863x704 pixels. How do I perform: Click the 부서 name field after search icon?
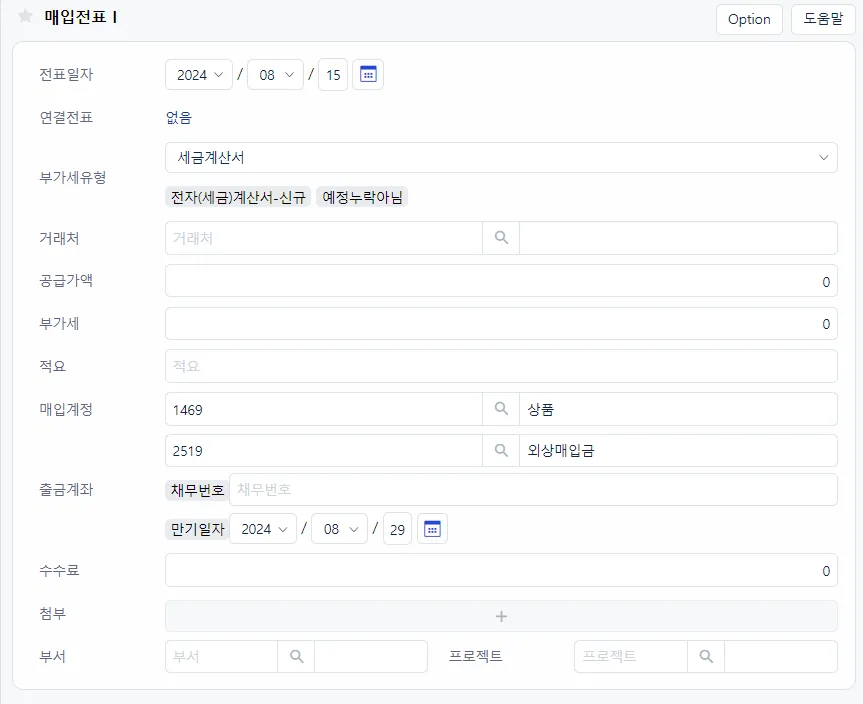tap(370, 656)
